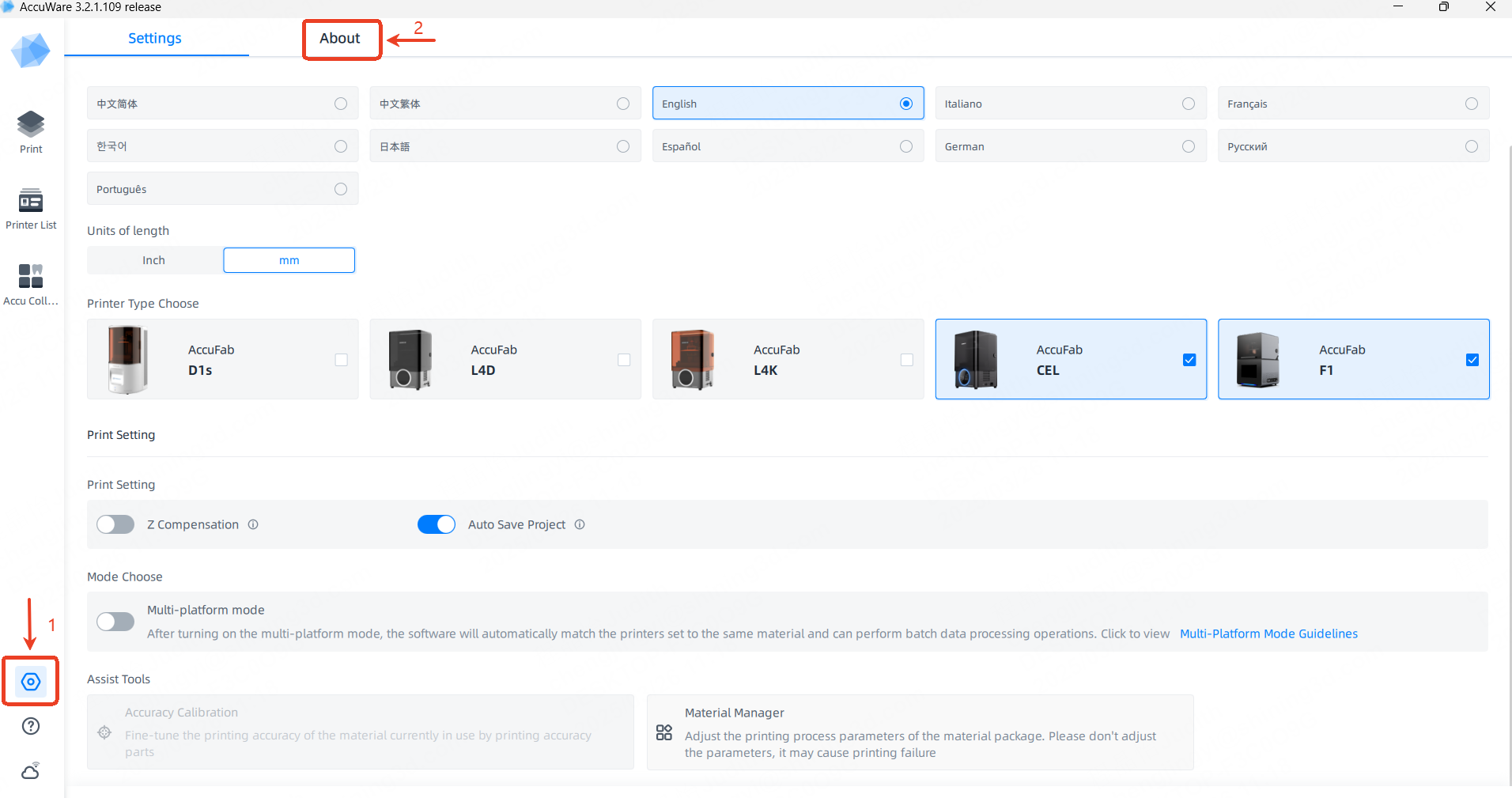Open the Material Manager tool
1512x798 pixels.
tap(920, 732)
